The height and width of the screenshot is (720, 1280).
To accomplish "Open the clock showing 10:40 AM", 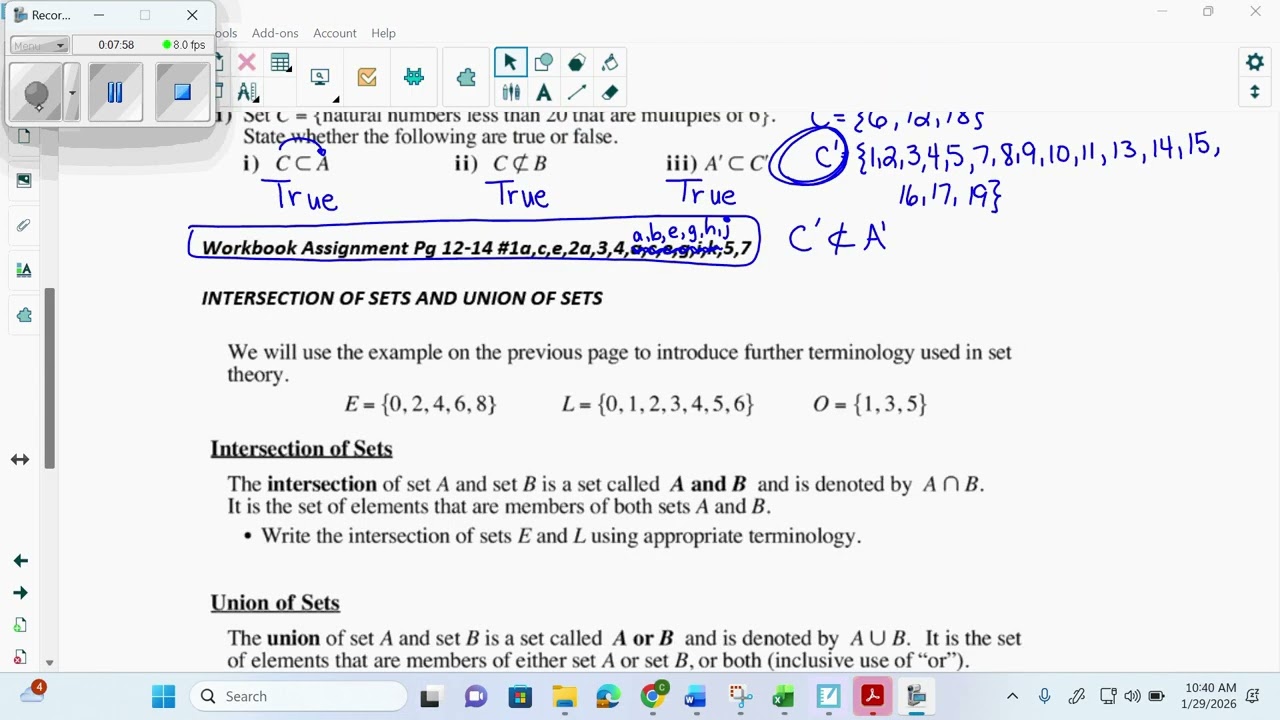I will pyautogui.click(x=1210, y=696).
